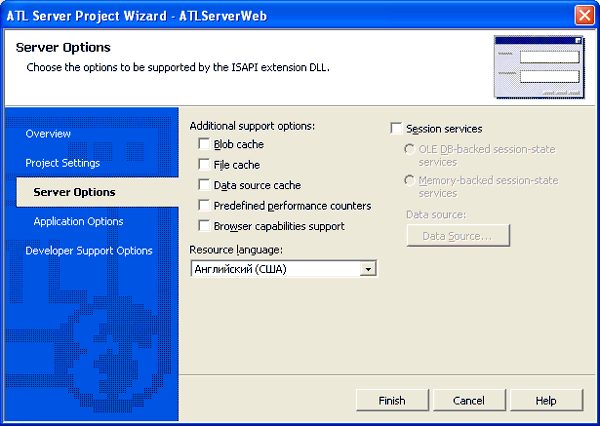Switch to Application Options page
The height and width of the screenshot is (426, 600).
pyautogui.click(x=78, y=221)
